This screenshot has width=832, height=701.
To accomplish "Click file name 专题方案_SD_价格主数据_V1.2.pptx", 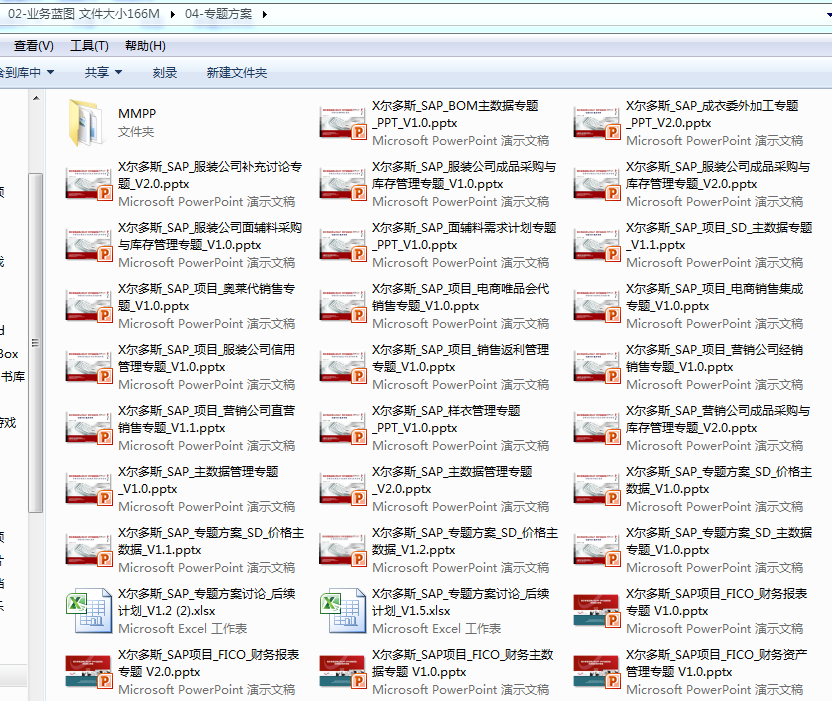I will tap(465, 541).
